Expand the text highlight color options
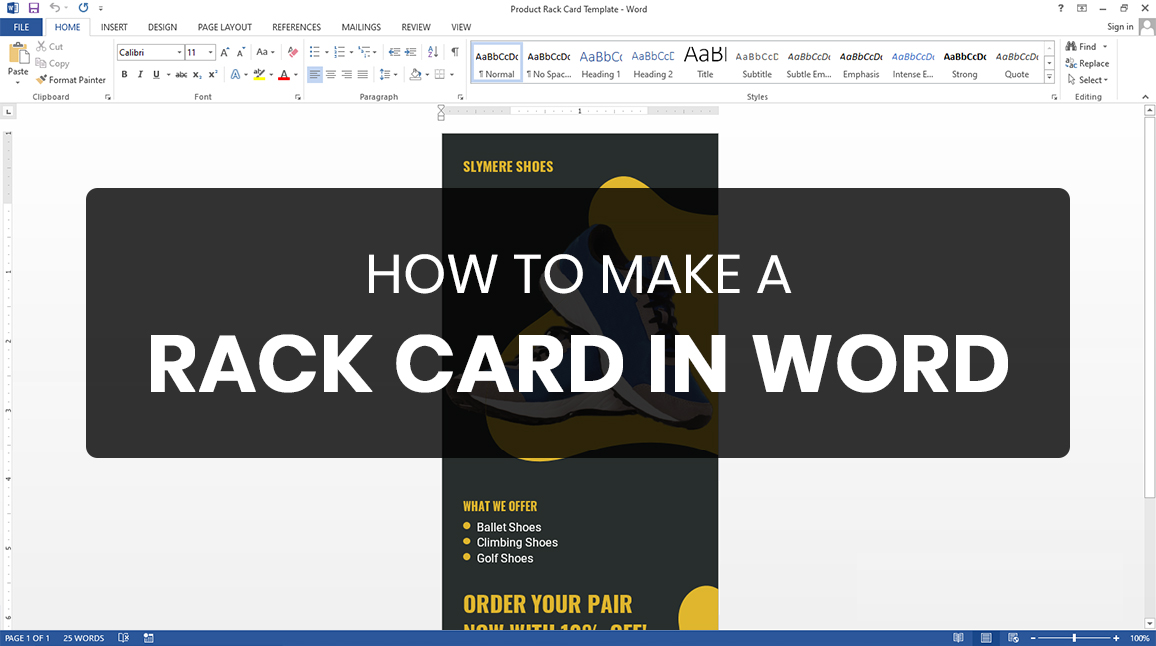The height and width of the screenshot is (646, 1156). (x=271, y=73)
